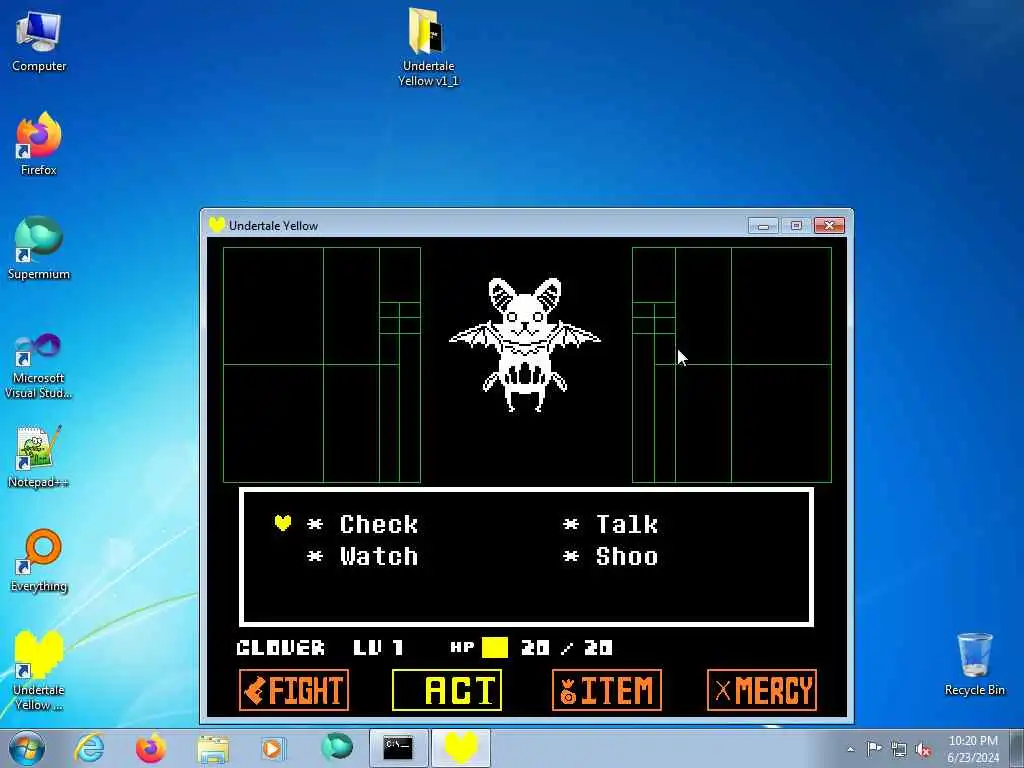Choose the Watch action
Viewport: 1024px width, 768px height.
coord(379,556)
